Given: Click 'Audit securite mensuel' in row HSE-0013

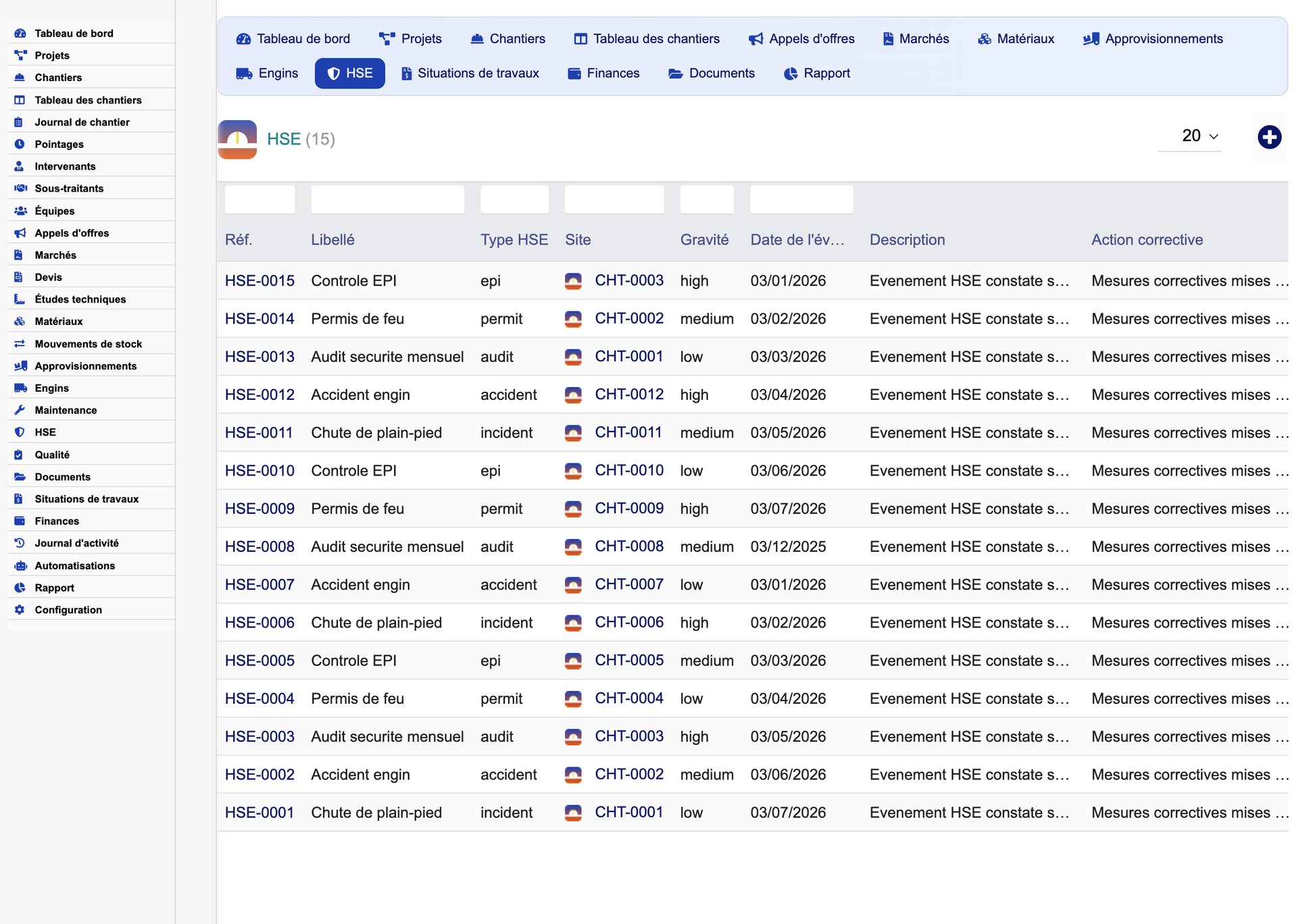Looking at the screenshot, I should 387,357.
